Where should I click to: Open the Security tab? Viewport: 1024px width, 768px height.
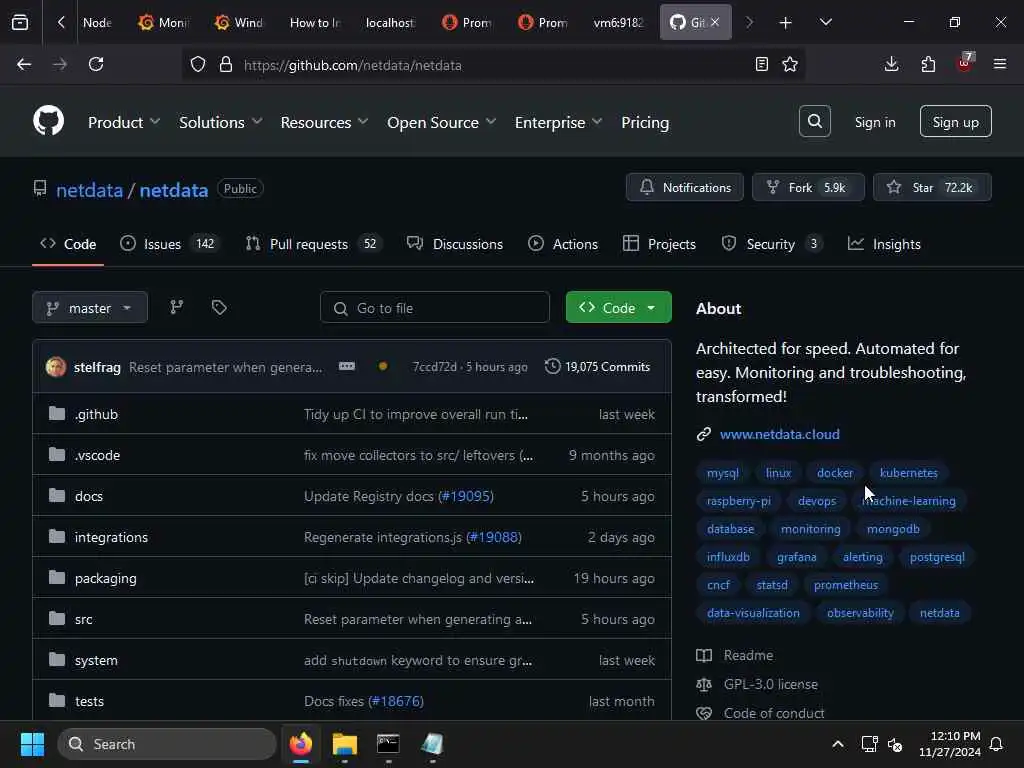tap(772, 244)
